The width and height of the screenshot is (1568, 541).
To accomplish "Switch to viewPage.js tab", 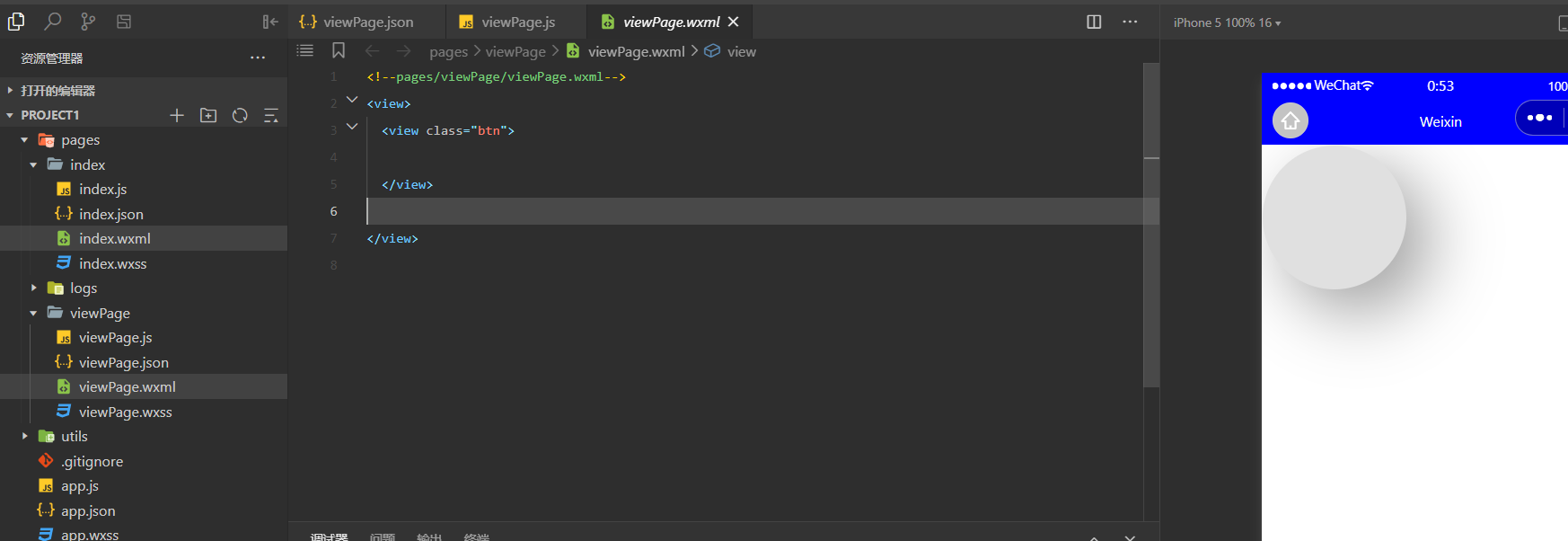I will [x=516, y=22].
